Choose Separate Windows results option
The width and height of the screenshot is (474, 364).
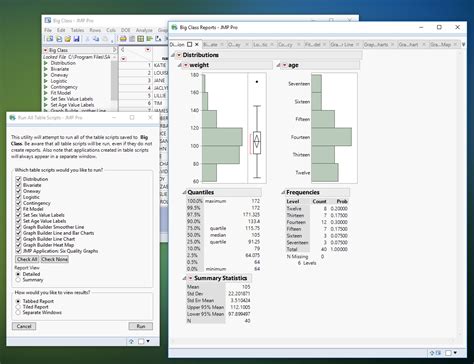(18, 313)
